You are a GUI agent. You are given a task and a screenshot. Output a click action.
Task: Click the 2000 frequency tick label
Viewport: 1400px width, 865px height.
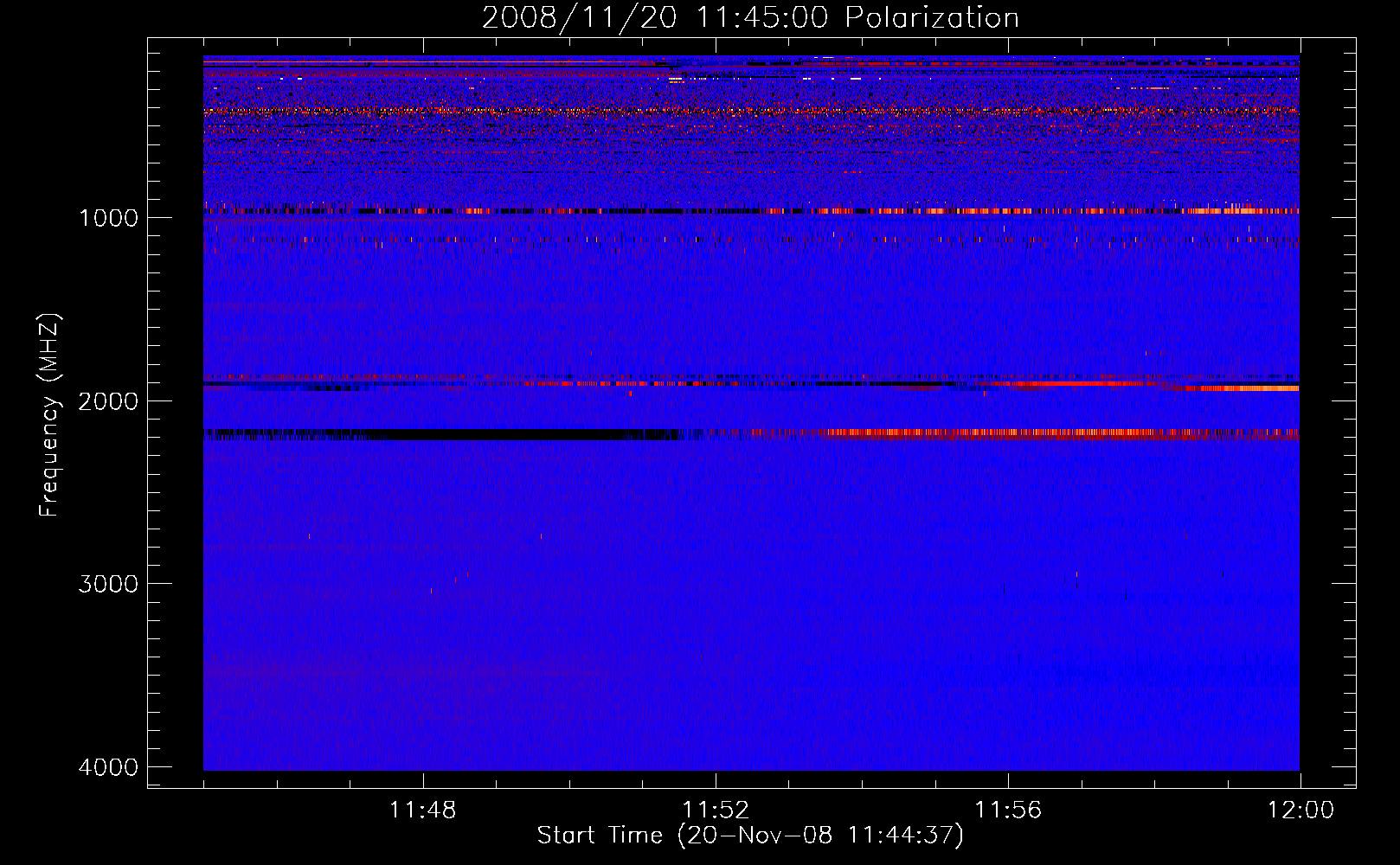click(x=108, y=400)
